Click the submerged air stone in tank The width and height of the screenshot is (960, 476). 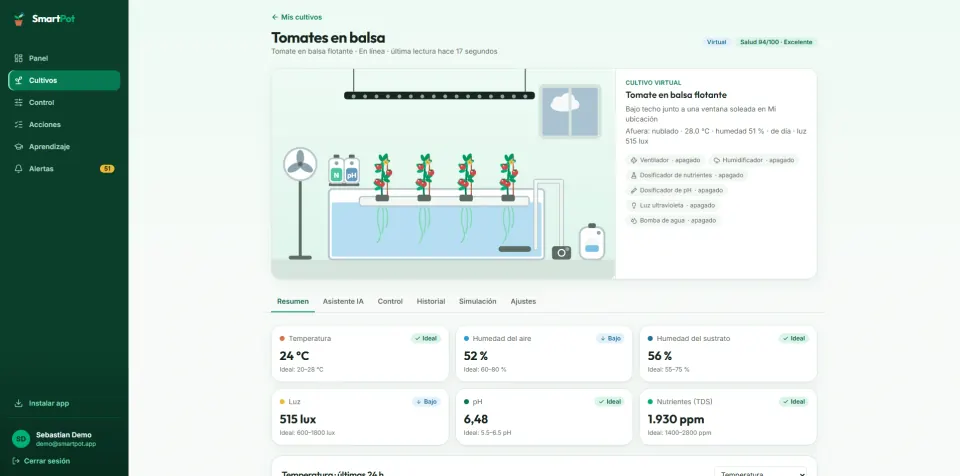coord(515,249)
